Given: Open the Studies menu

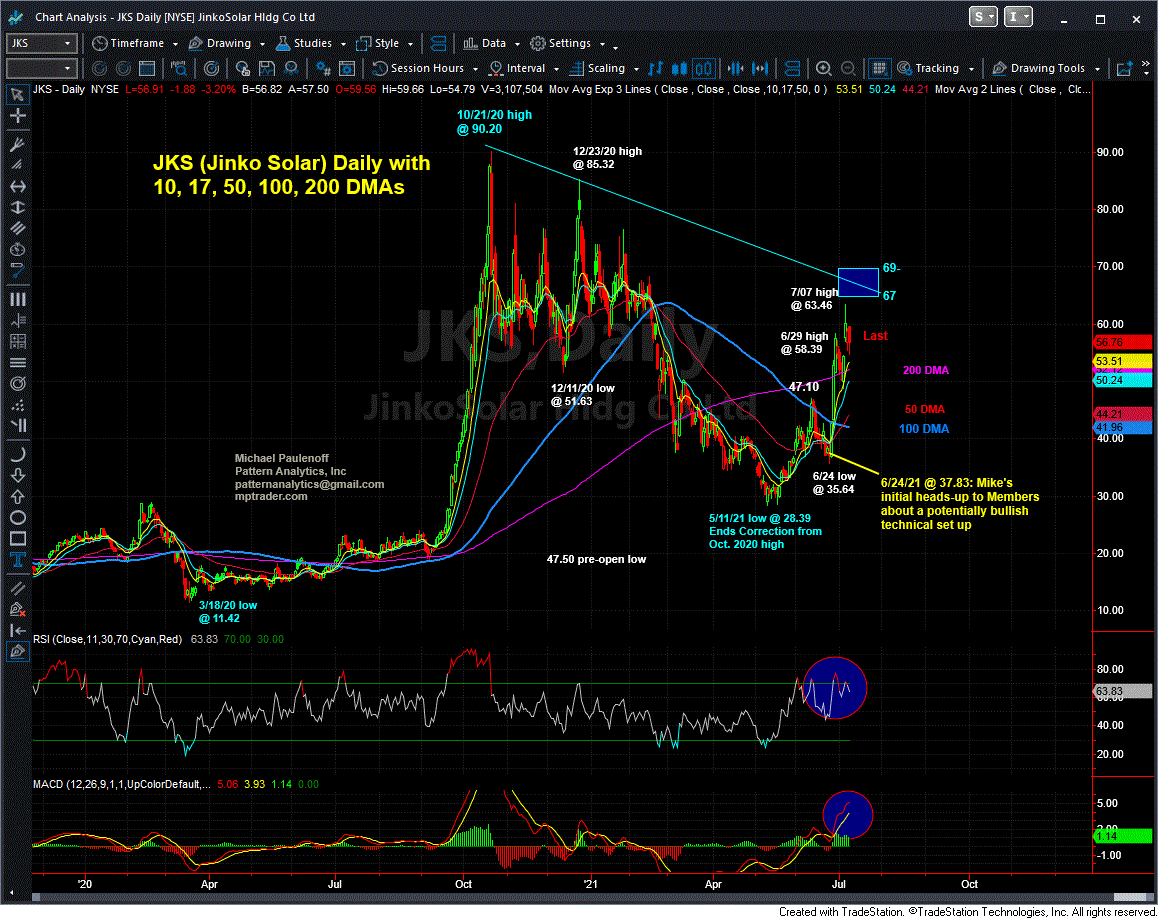Looking at the screenshot, I should [310, 44].
